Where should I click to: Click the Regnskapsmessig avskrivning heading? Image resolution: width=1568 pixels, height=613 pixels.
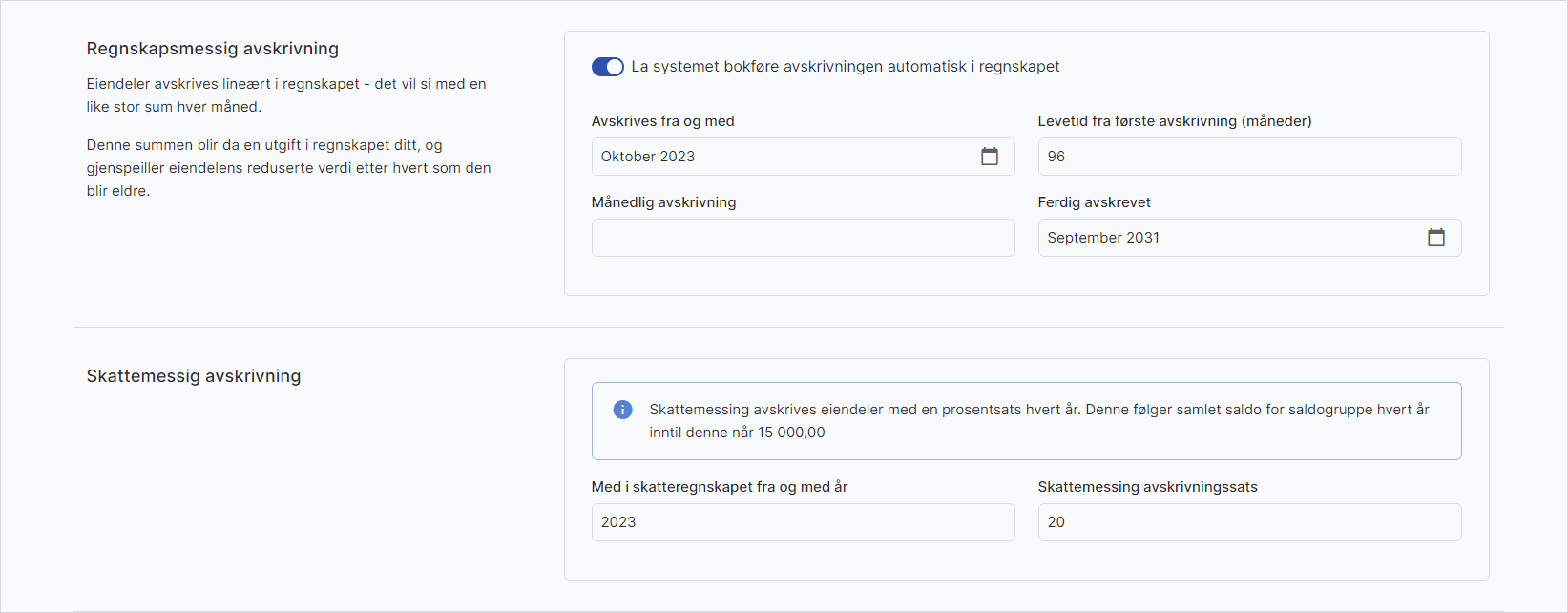pyautogui.click(x=212, y=49)
